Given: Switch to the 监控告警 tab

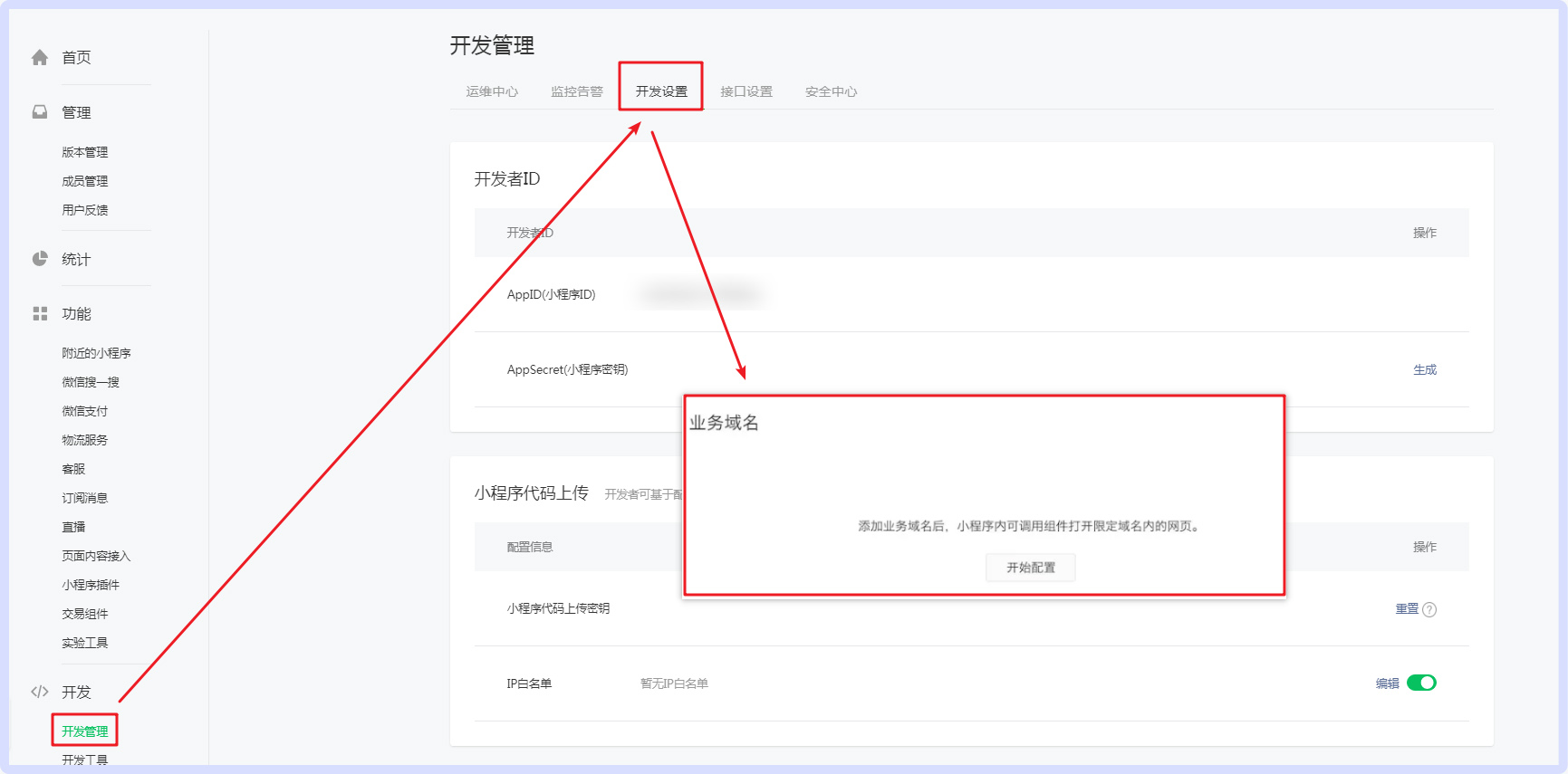Looking at the screenshot, I should point(577,91).
